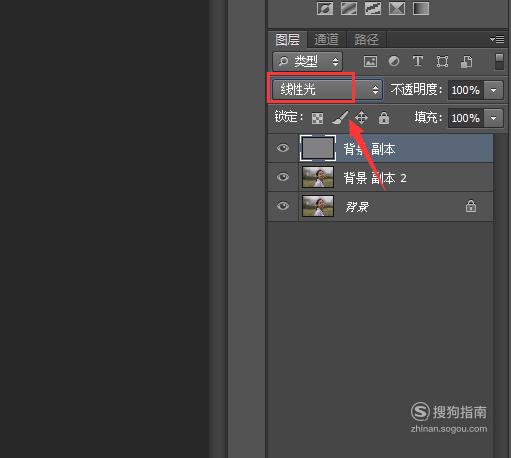Filter for type layers
The width and height of the screenshot is (511, 458).
418,62
